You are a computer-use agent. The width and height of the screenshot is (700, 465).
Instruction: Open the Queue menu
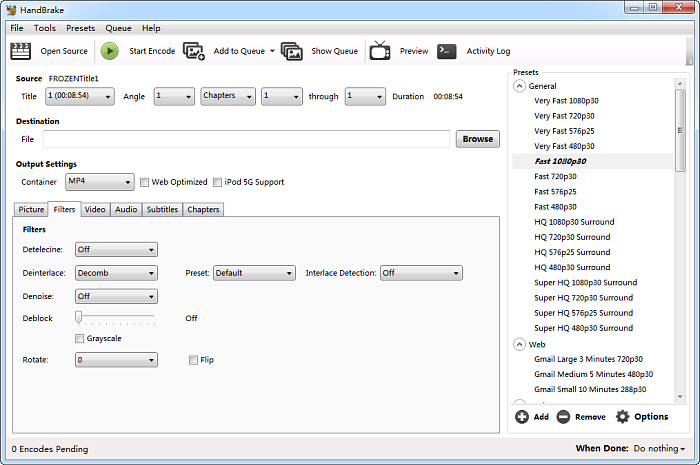(118, 28)
